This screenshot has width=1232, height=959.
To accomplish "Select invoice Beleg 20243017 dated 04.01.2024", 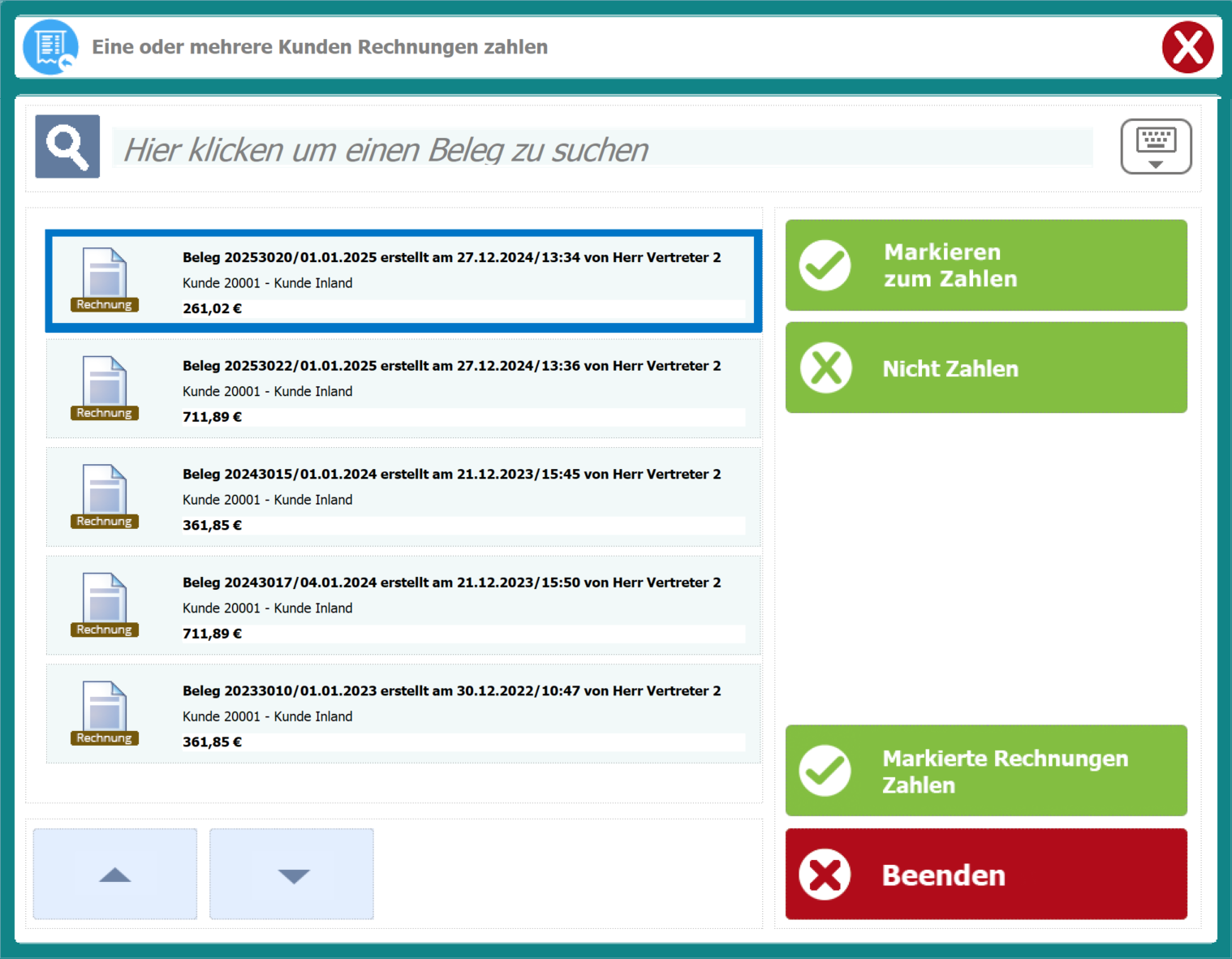I will coord(451,607).
